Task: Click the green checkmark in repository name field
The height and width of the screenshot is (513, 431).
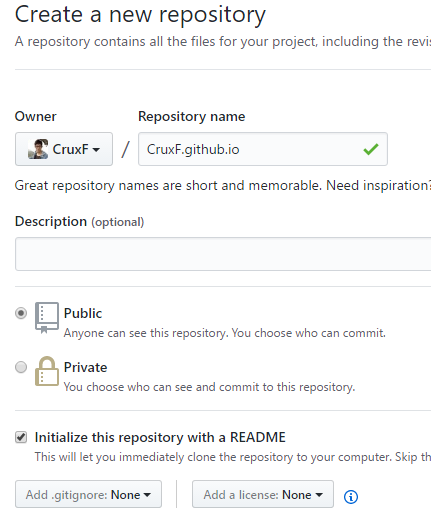Action: (x=371, y=149)
